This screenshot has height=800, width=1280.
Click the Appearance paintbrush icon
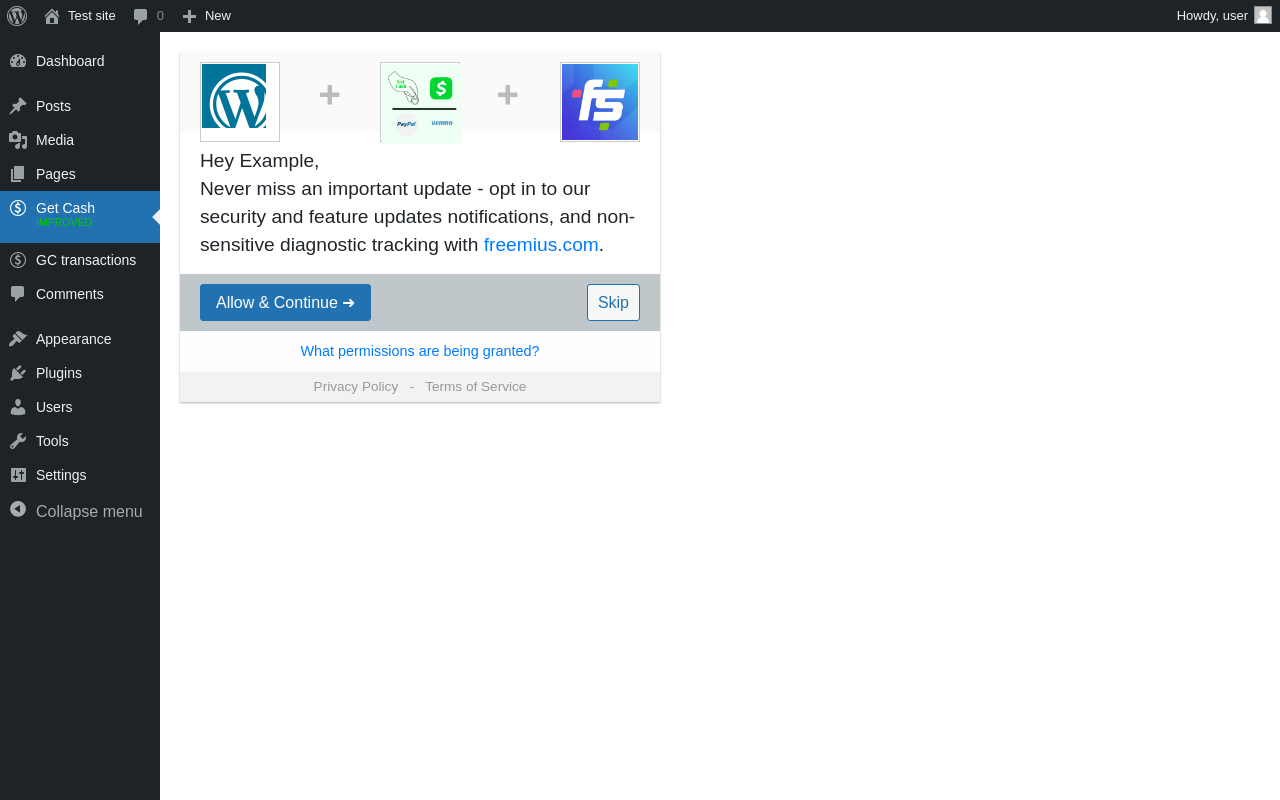(x=18, y=339)
